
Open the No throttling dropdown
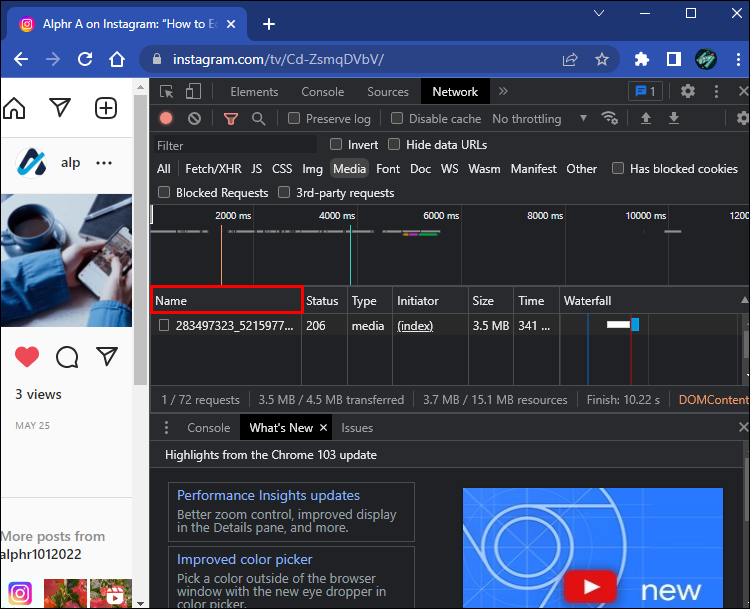(540, 118)
